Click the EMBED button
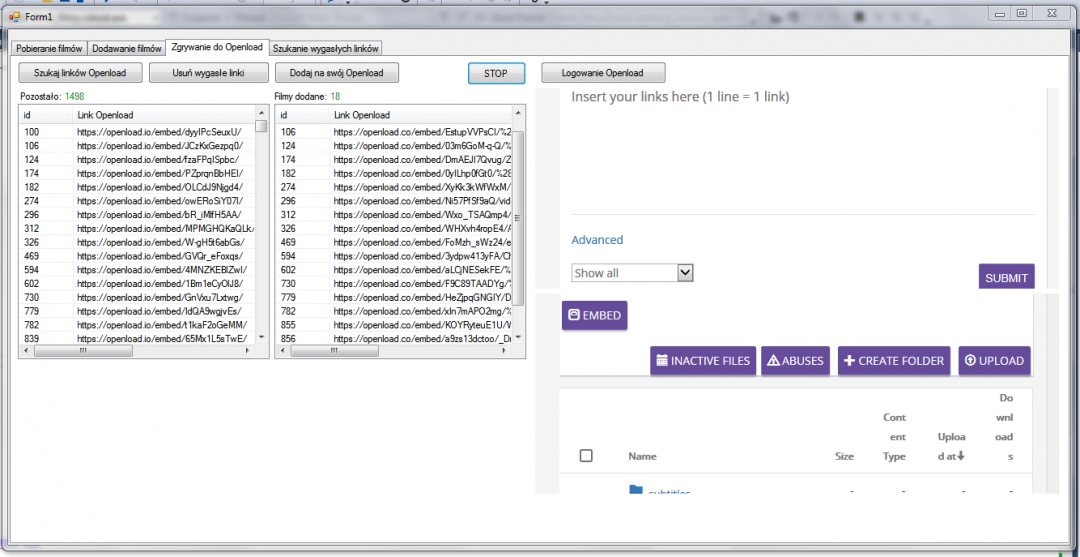This screenshot has width=1080, height=557. (x=594, y=315)
